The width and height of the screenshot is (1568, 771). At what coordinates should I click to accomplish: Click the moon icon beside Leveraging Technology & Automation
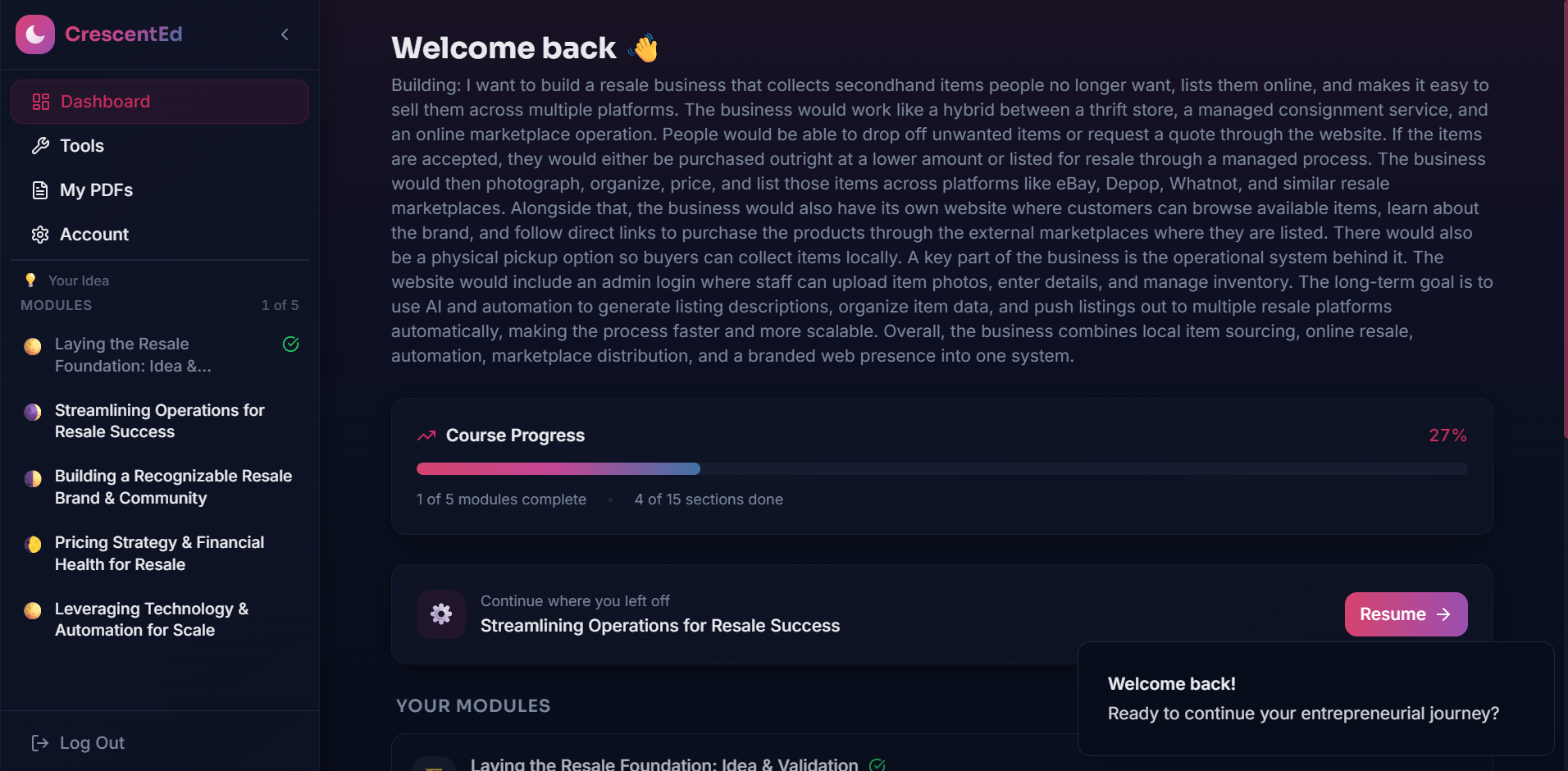coord(33,610)
